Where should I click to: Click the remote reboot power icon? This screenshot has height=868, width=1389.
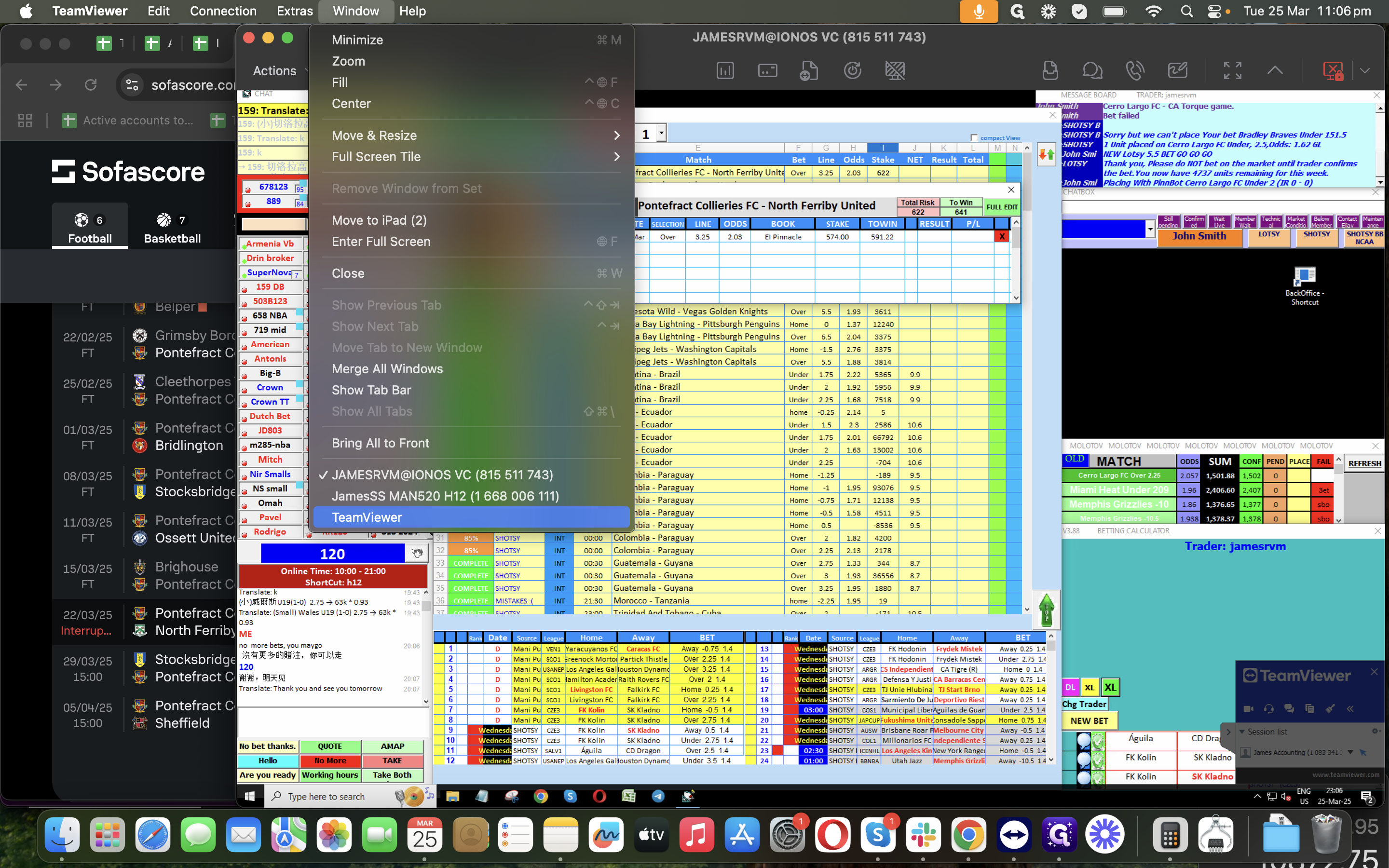852,70
